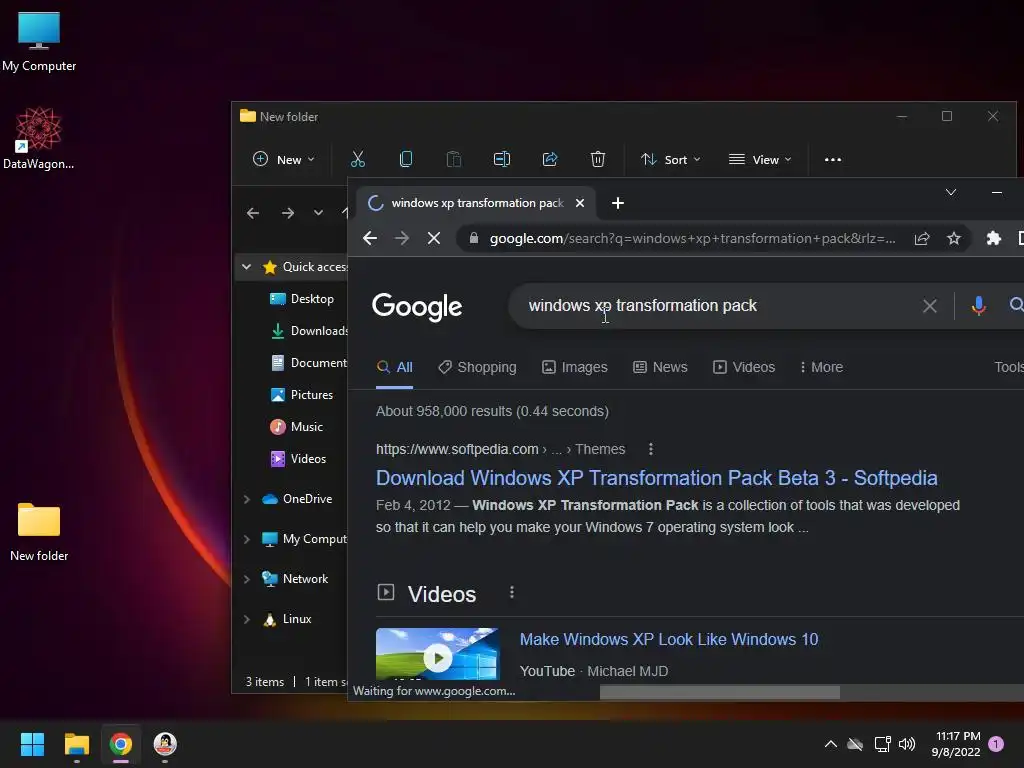Switch to the News search tab
Screen dimensions: 1024x768
(660, 367)
